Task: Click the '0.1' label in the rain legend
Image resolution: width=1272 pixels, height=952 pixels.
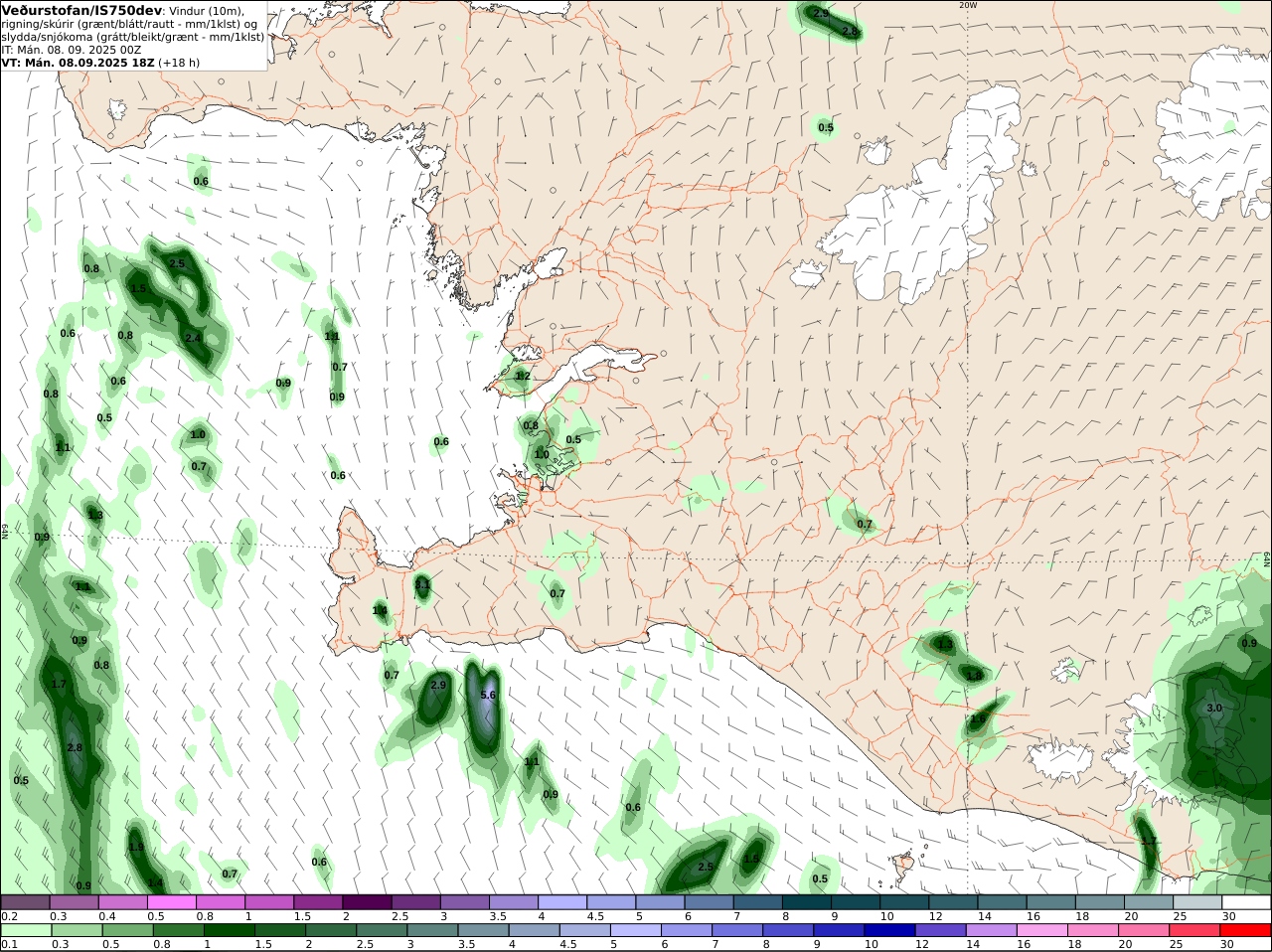Action: [x=9, y=944]
